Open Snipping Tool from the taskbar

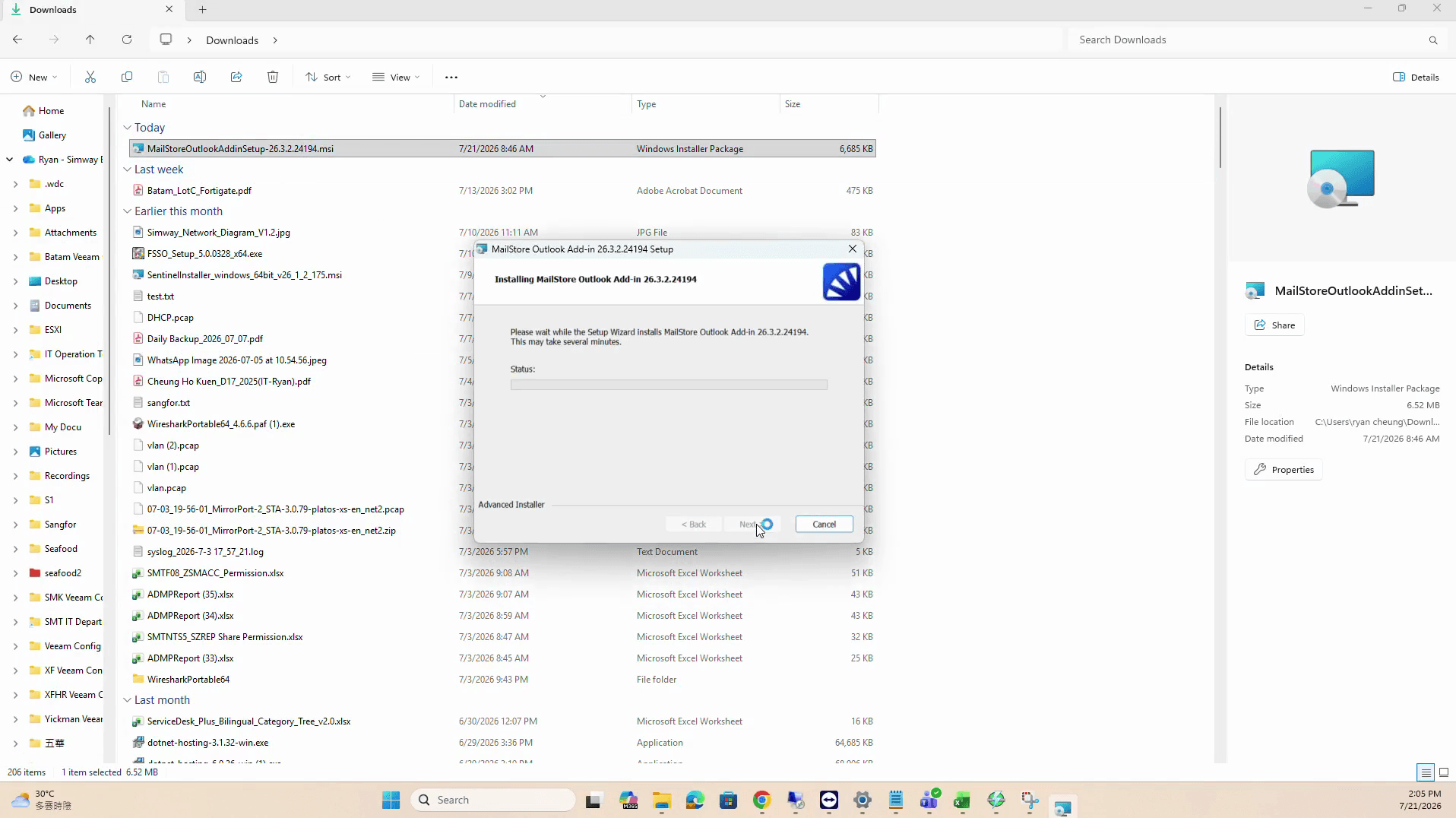click(1030, 800)
